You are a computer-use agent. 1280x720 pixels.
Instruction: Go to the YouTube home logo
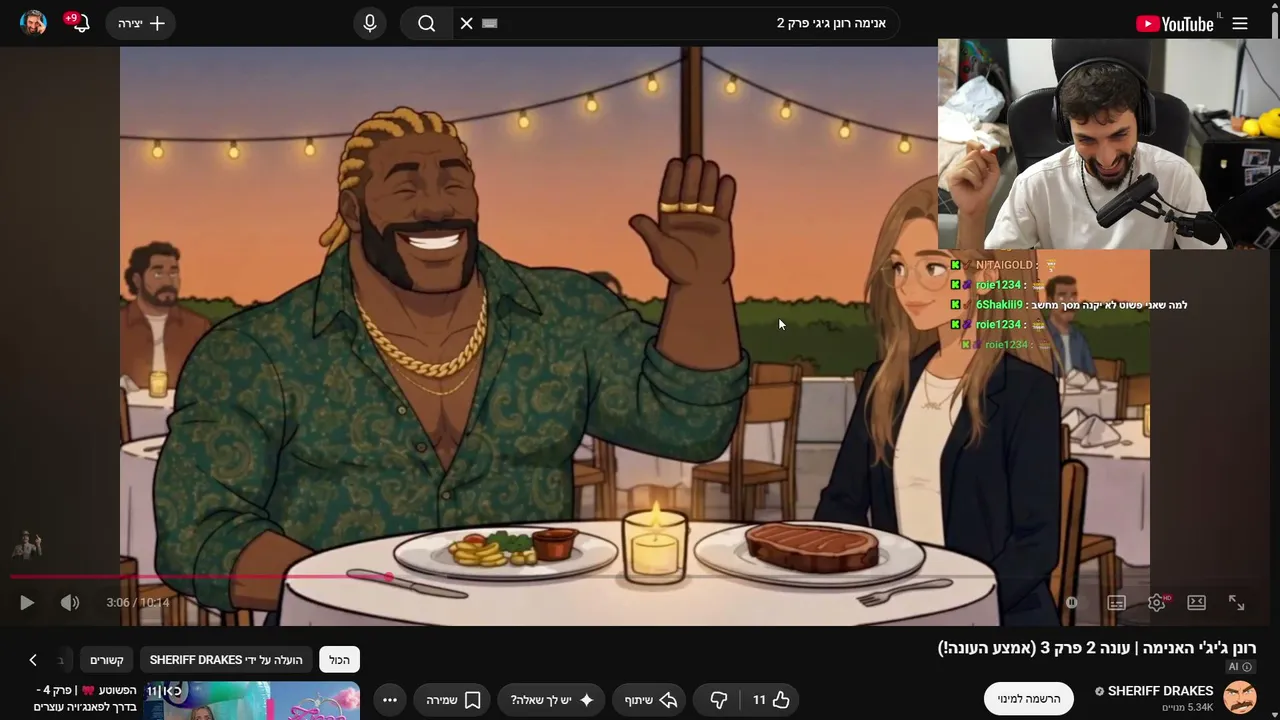tap(1175, 24)
